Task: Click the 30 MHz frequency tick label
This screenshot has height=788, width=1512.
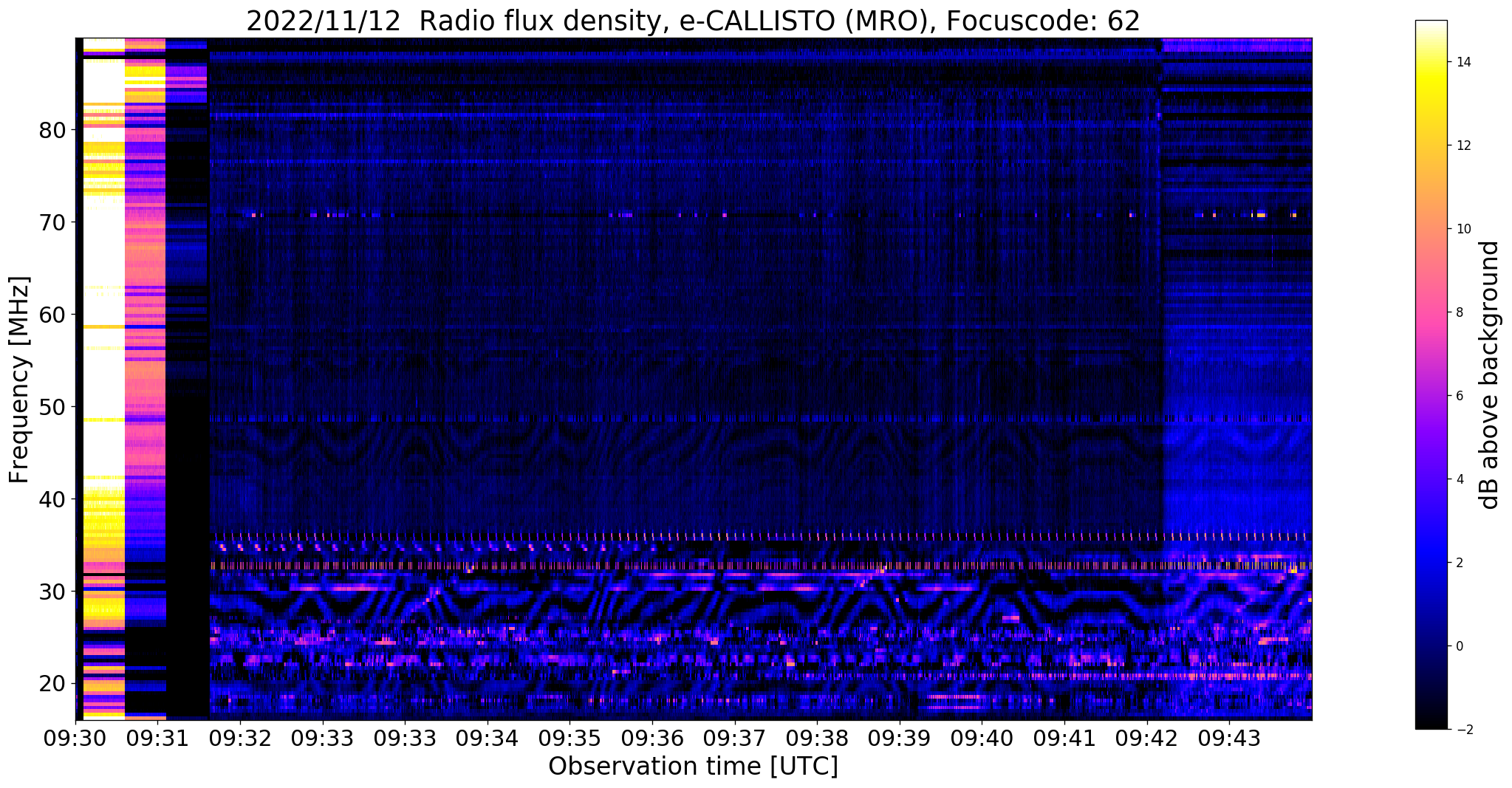Action: click(52, 592)
